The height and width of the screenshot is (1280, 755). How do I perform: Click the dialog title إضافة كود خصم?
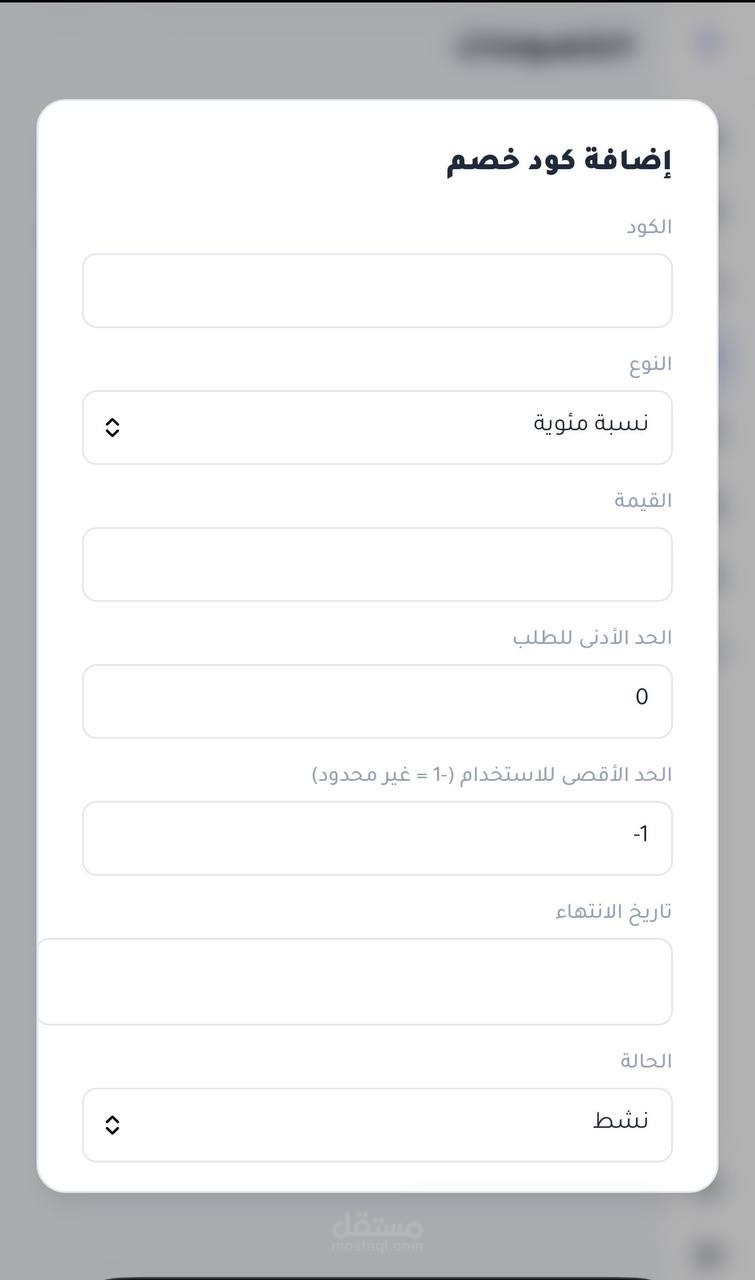coord(559,161)
